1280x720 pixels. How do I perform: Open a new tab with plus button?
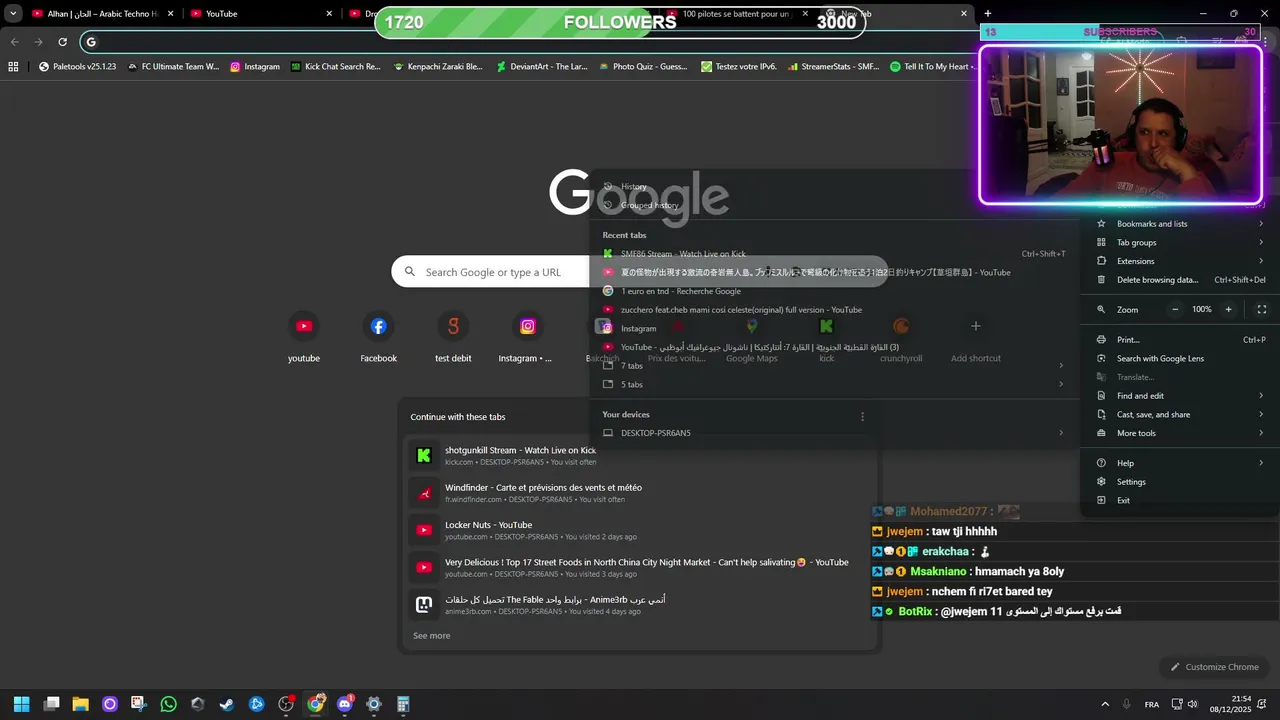(x=987, y=14)
